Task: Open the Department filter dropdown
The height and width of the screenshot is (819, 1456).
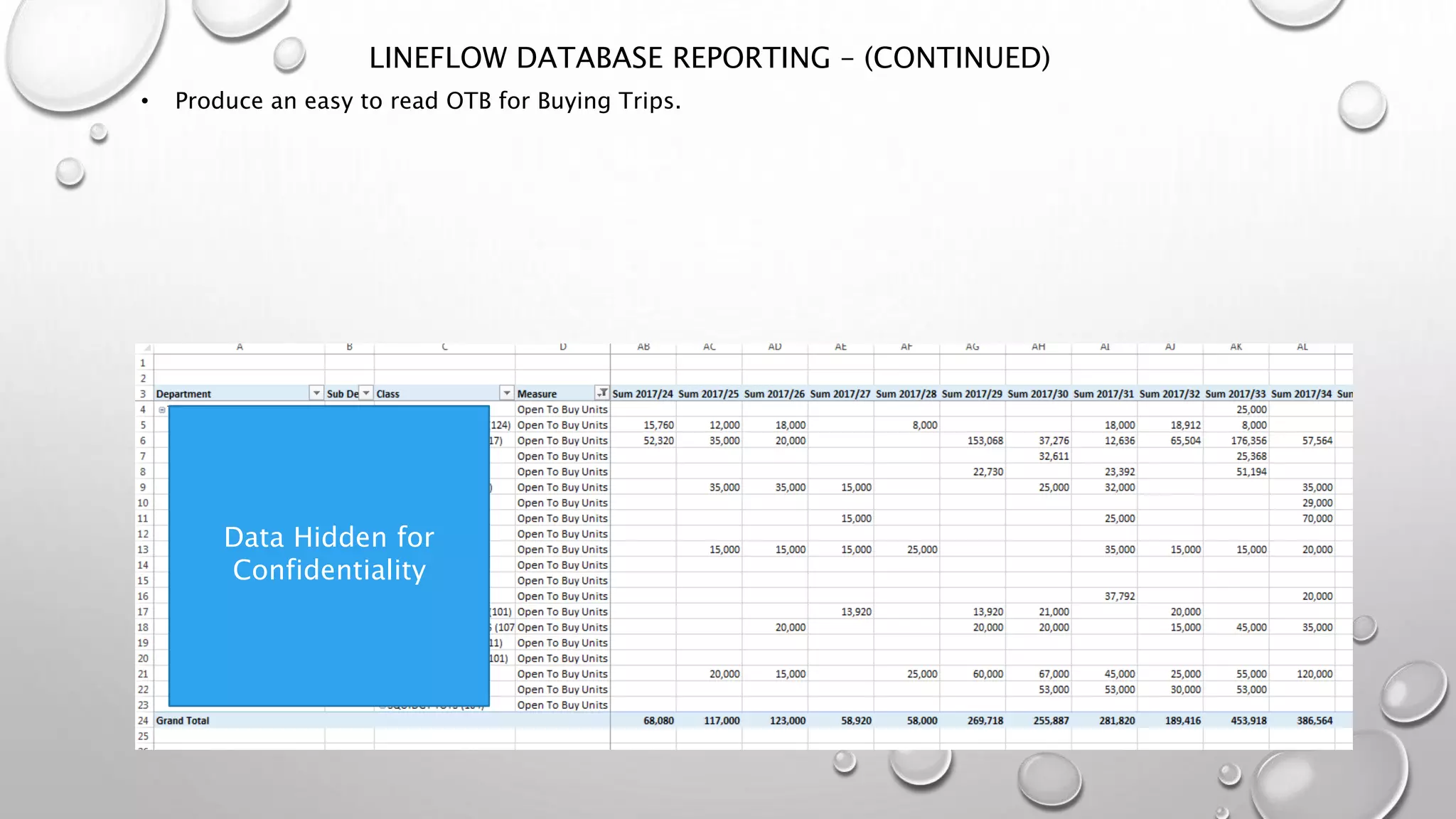Action: click(x=316, y=393)
